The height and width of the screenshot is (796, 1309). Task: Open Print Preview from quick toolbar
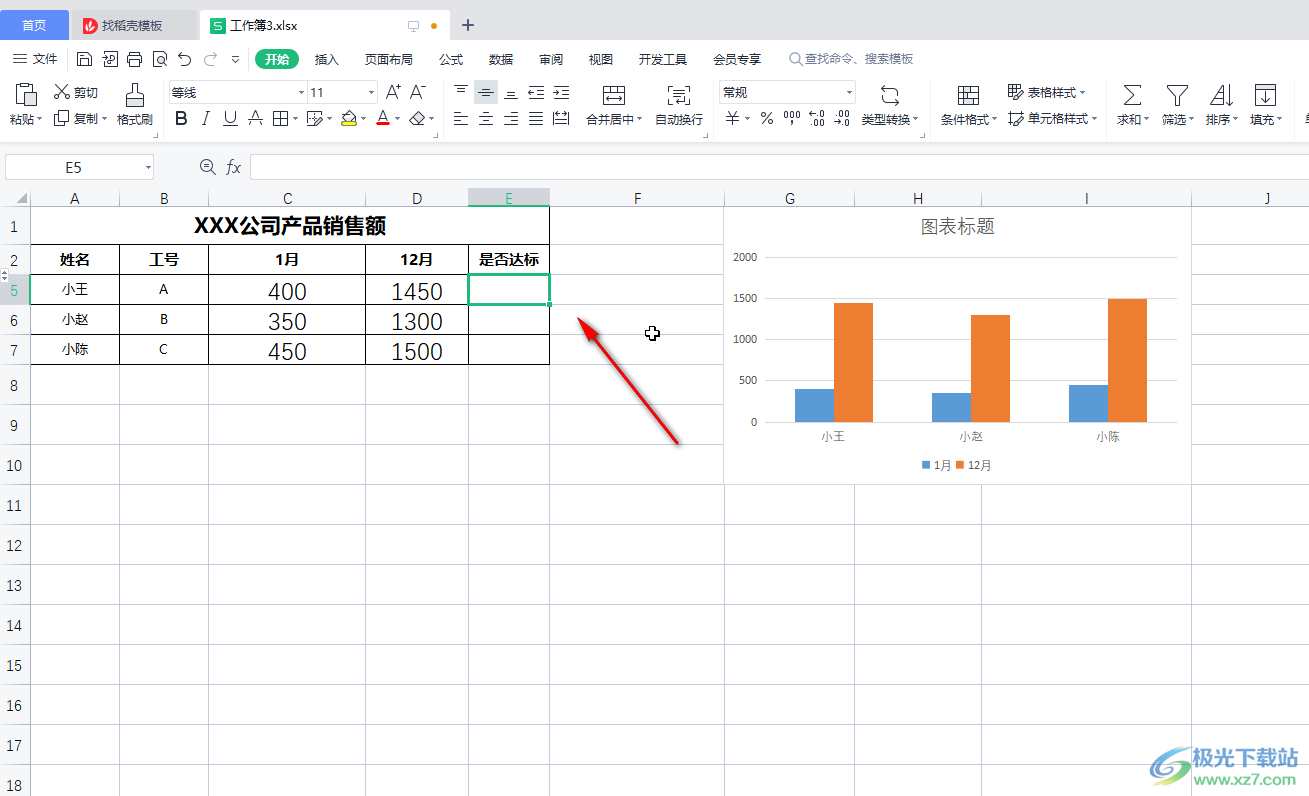[160, 59]
